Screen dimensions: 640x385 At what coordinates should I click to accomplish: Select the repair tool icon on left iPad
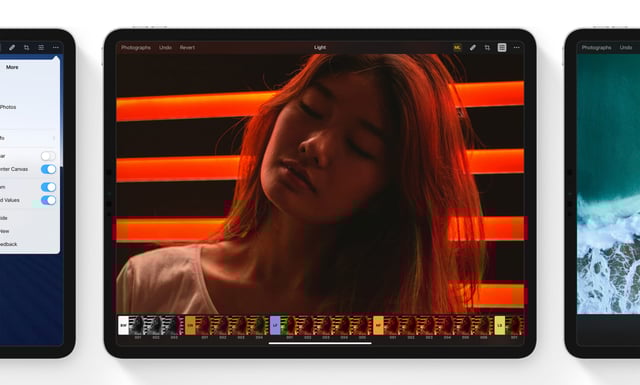pyautogui.click(x=12, y=47)
